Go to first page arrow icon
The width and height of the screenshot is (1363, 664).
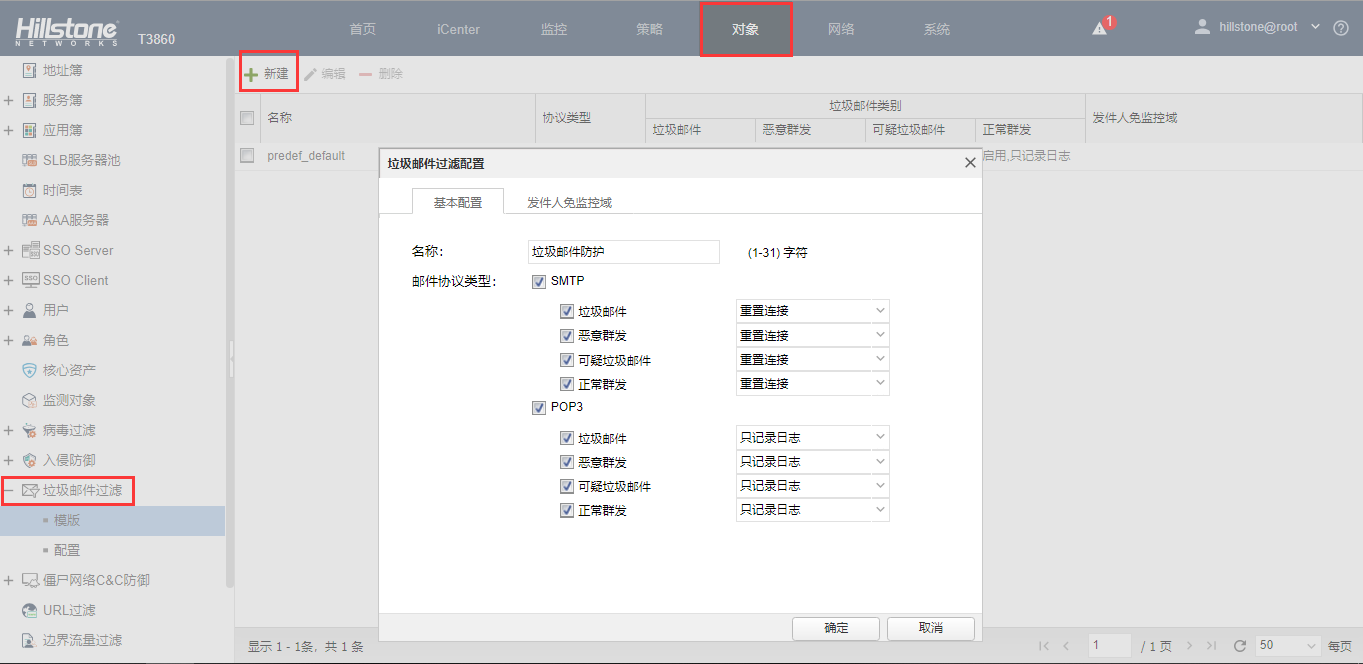(x=1044, y=646)
